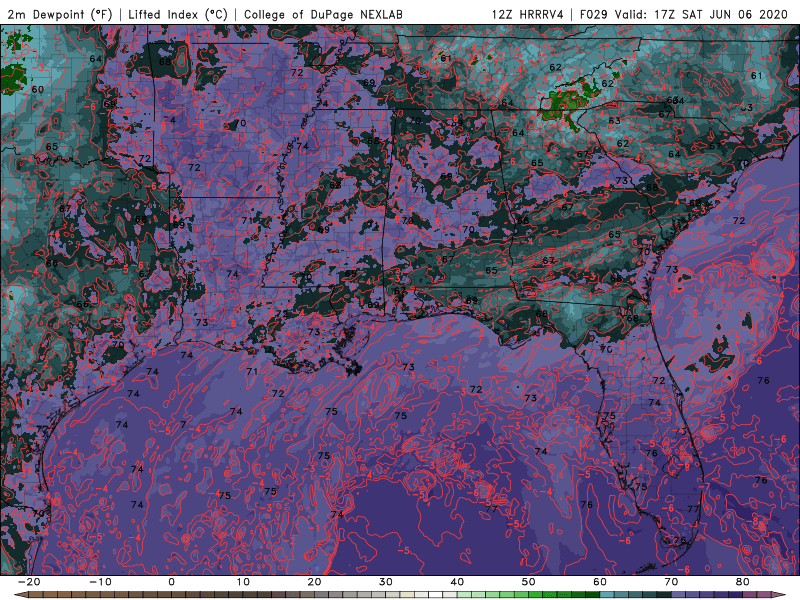Pick the bright green swatch below the 50 tick

(535, 595)
